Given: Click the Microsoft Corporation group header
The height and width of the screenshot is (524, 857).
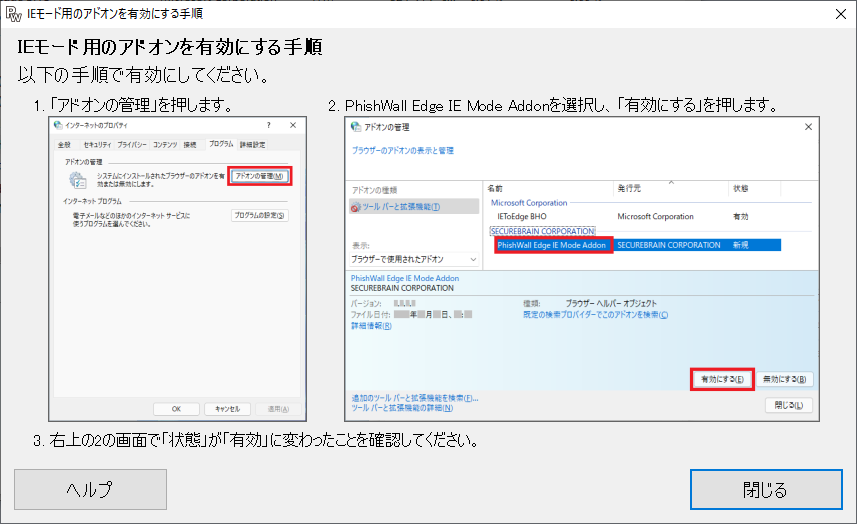Looking at the screenshot, I should (529, 203).
